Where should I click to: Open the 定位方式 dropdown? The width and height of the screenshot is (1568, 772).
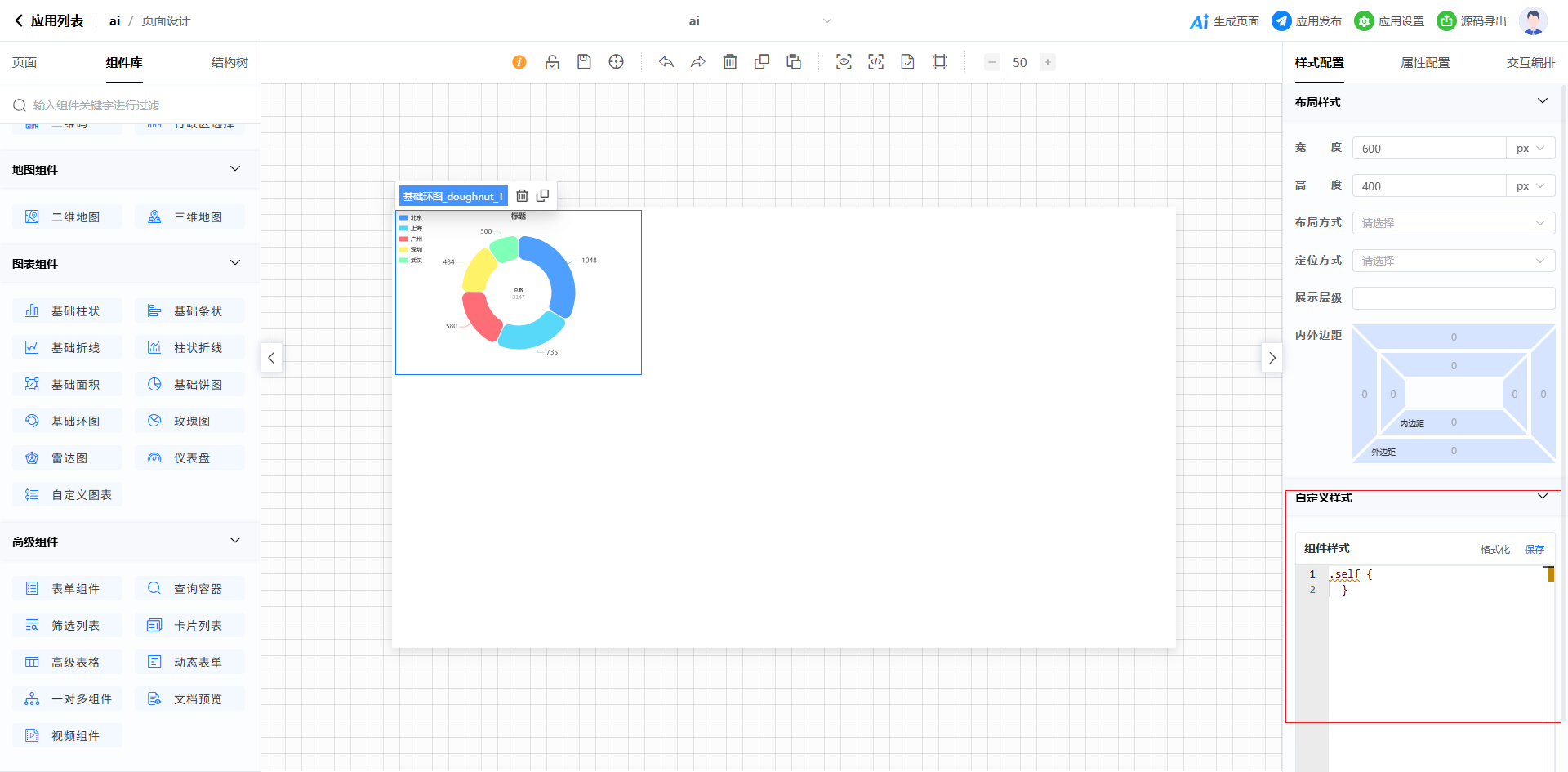(1453, 261)
